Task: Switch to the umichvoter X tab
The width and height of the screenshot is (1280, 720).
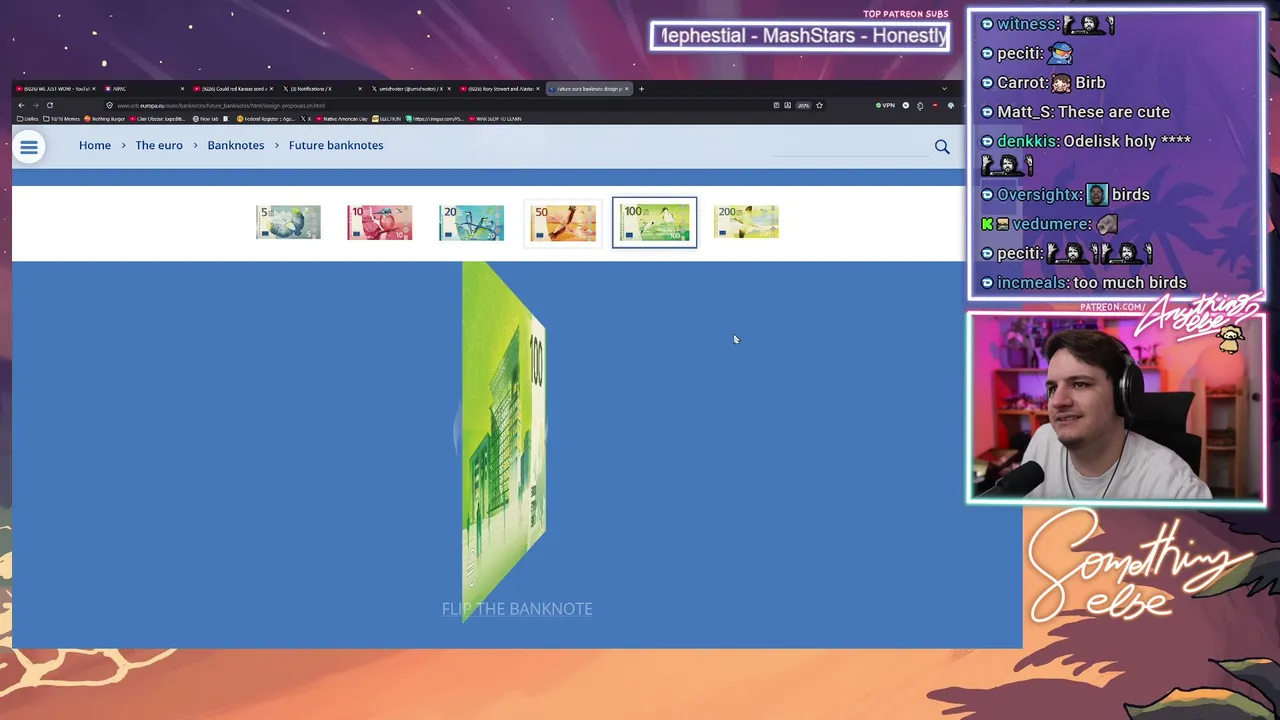Action: (412, 89)
